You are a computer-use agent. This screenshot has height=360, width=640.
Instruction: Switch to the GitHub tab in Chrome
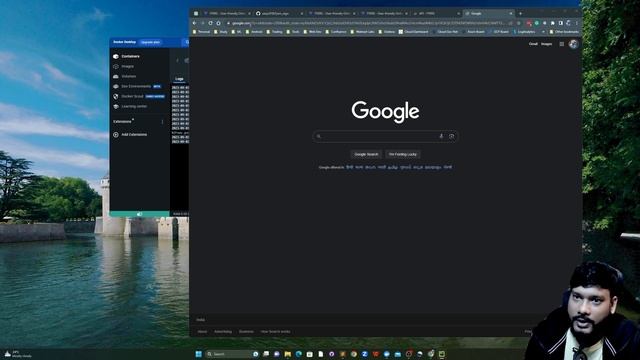279,13
